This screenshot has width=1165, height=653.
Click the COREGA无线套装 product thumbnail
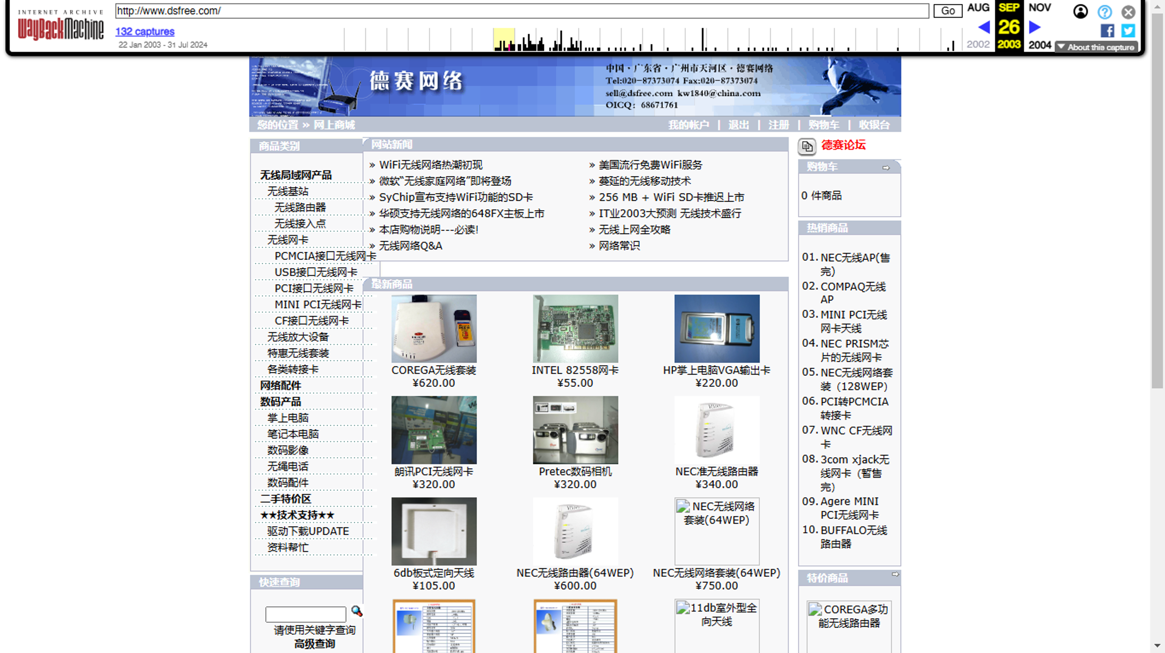434,329
